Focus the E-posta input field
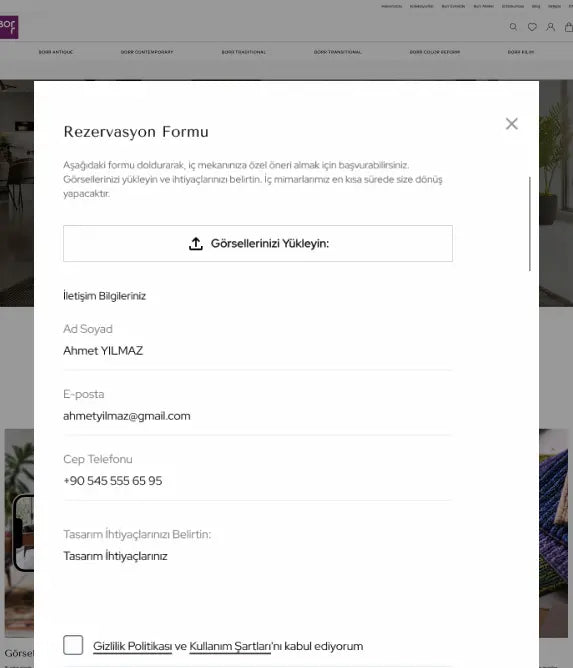The width and height of the screenshot is (573, 668). pos(258,416)
